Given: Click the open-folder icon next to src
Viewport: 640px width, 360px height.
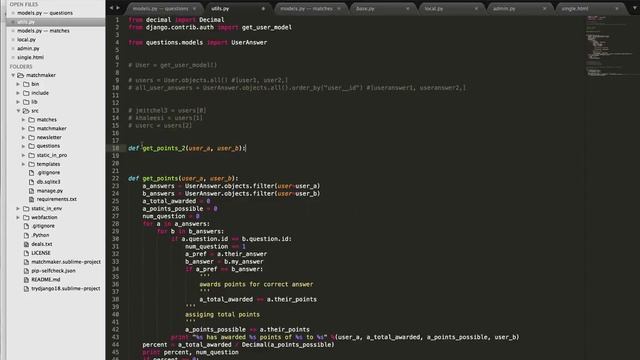Looking at the screenshot, I should click(26, 111).
